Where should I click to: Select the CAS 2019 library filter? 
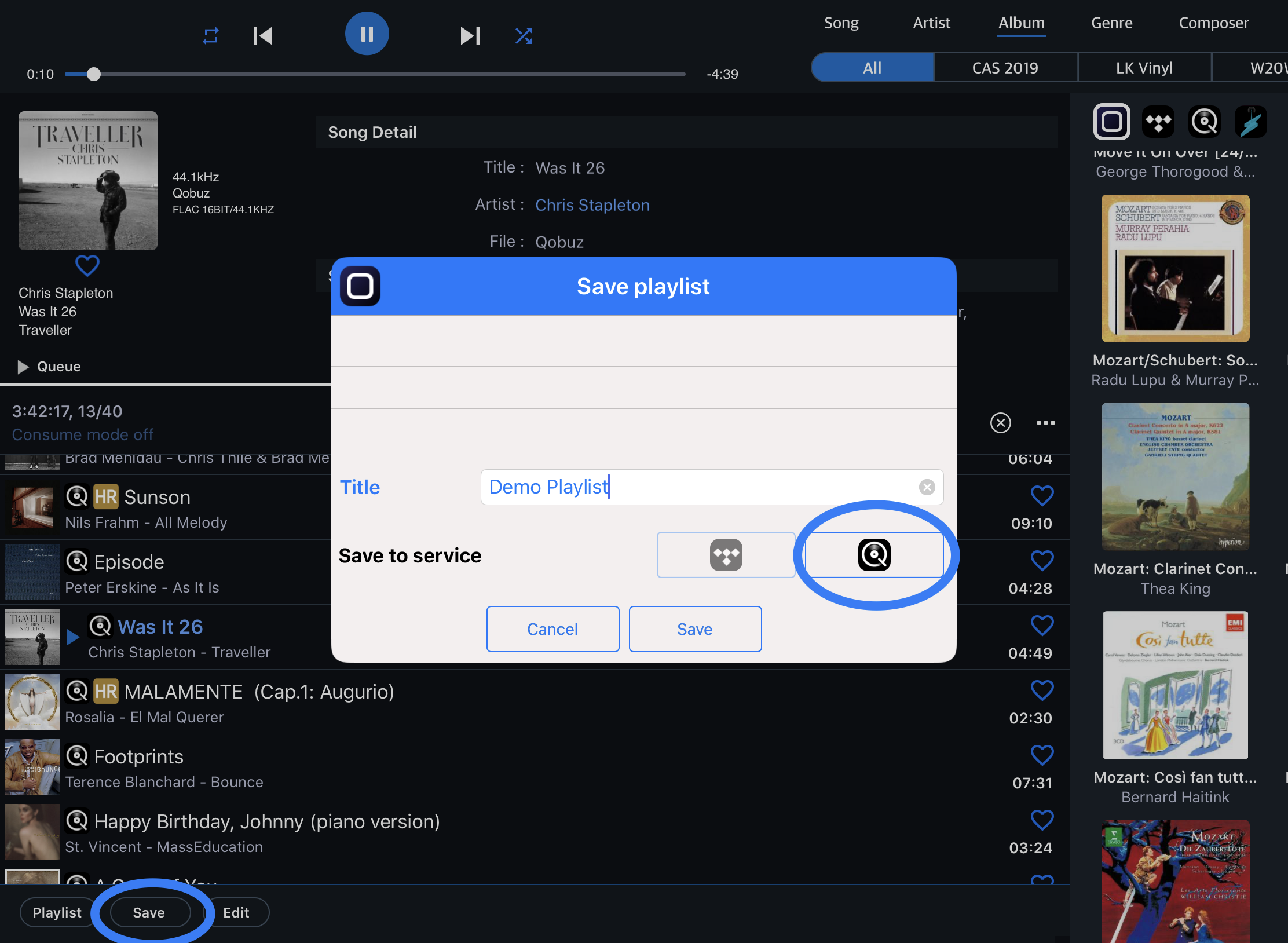1005,68
